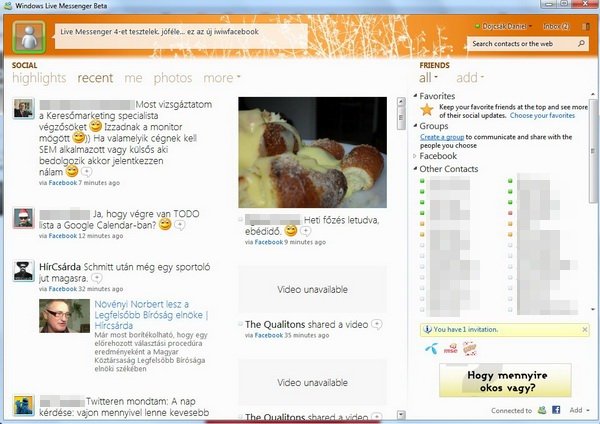Click the search magnifier icon
The image size is (600, 424).
coord(582,43)
